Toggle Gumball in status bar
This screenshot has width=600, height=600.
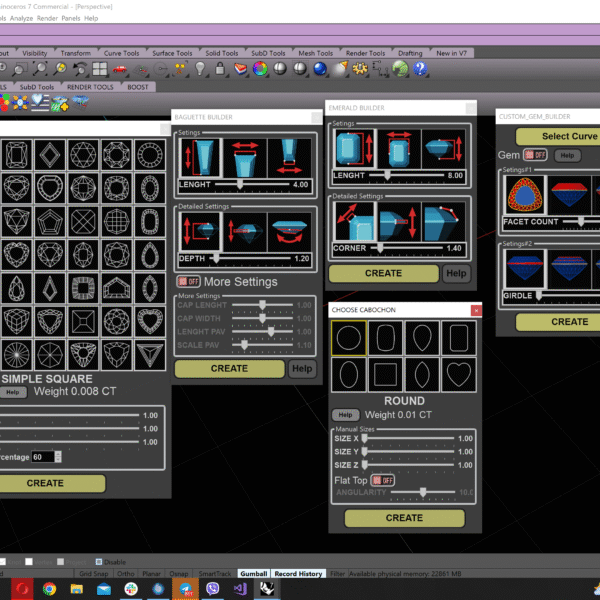coord(254,574)
